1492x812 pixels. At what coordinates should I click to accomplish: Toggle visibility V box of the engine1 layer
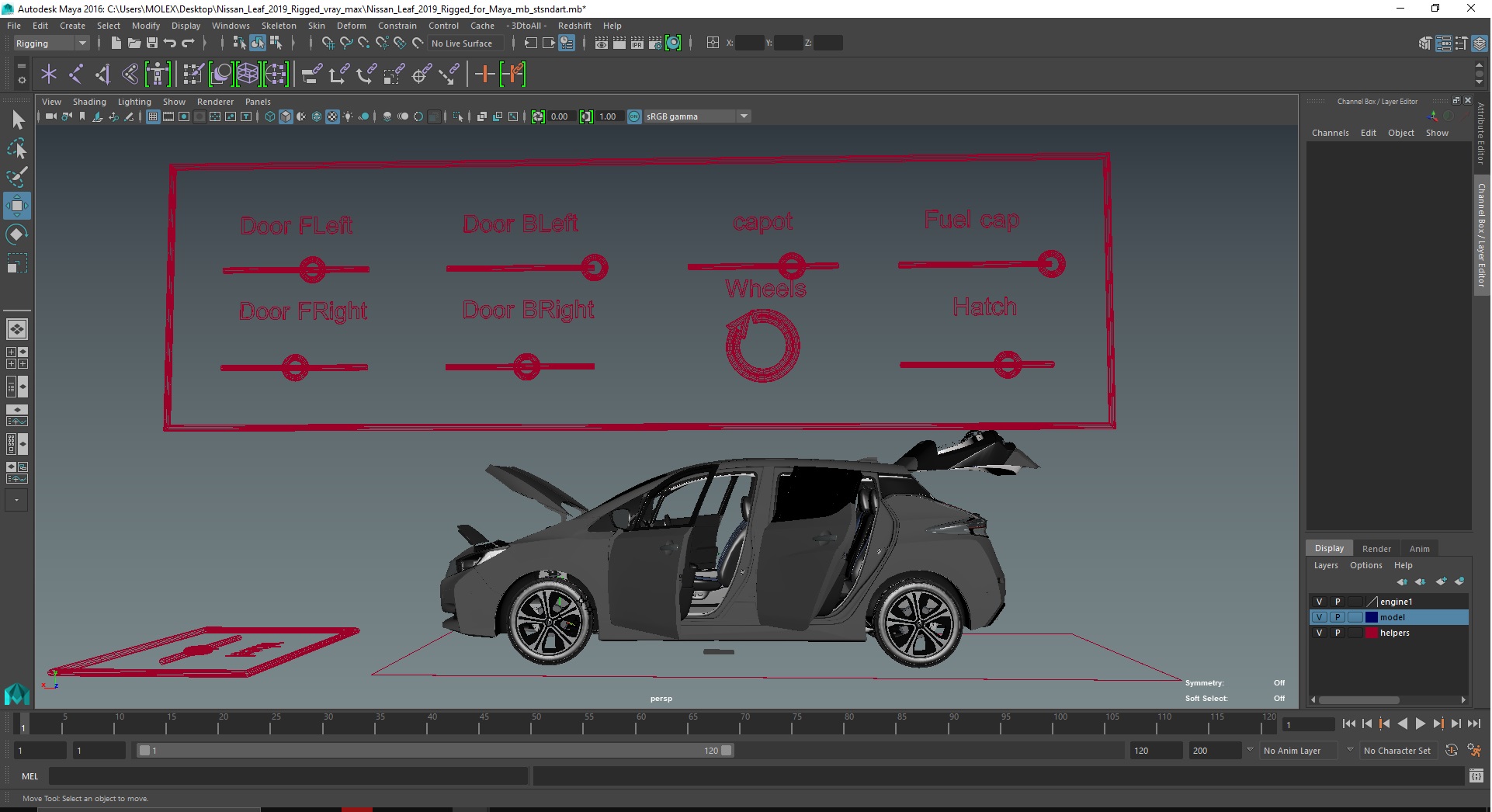pos(1319,602)
